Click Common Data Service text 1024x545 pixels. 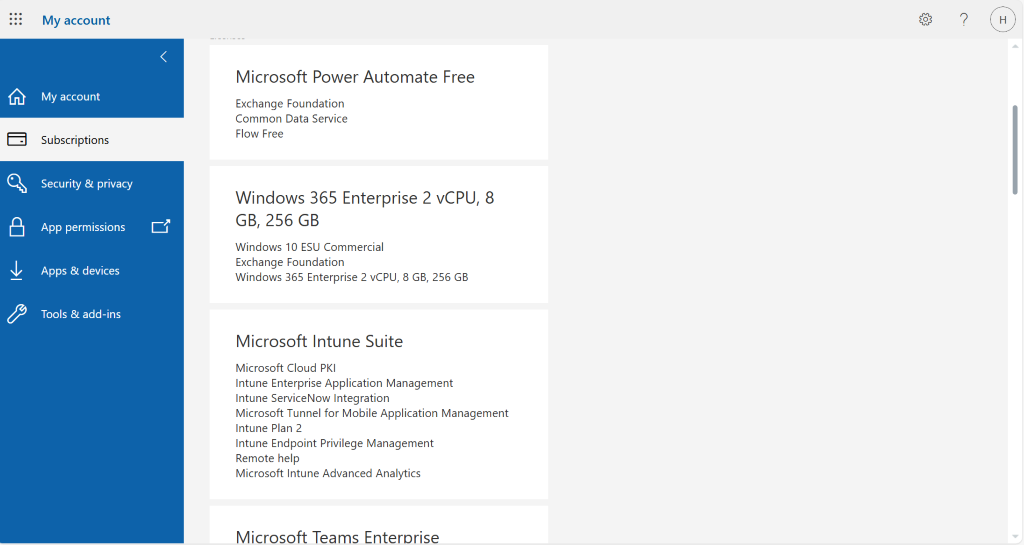click(291, 119)
